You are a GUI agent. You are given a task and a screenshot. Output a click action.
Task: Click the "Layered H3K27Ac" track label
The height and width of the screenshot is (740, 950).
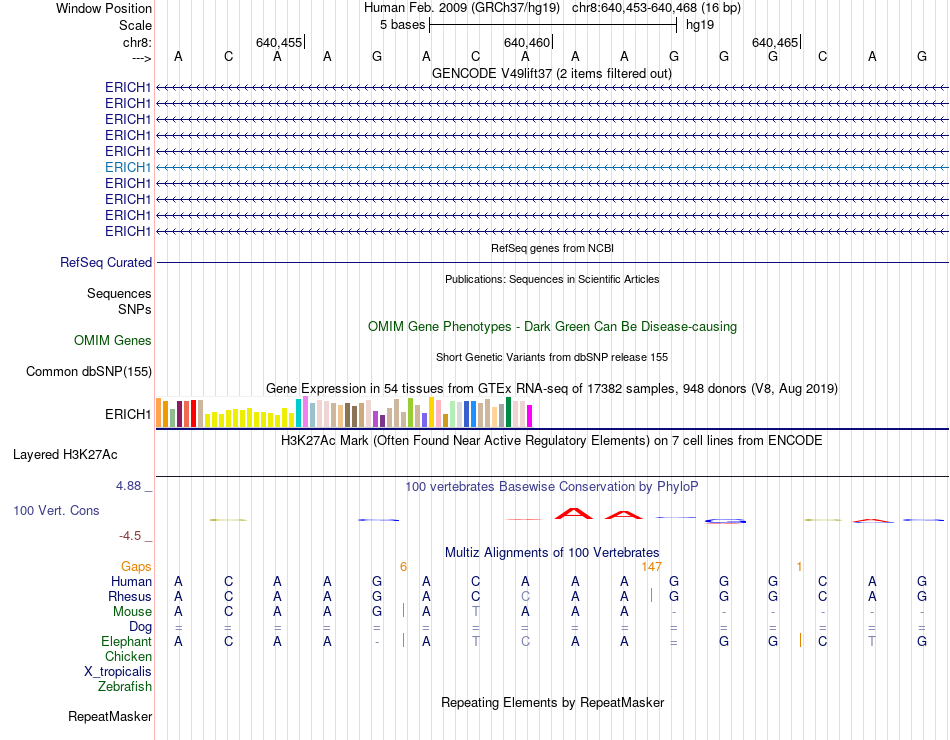coord(65,455)
